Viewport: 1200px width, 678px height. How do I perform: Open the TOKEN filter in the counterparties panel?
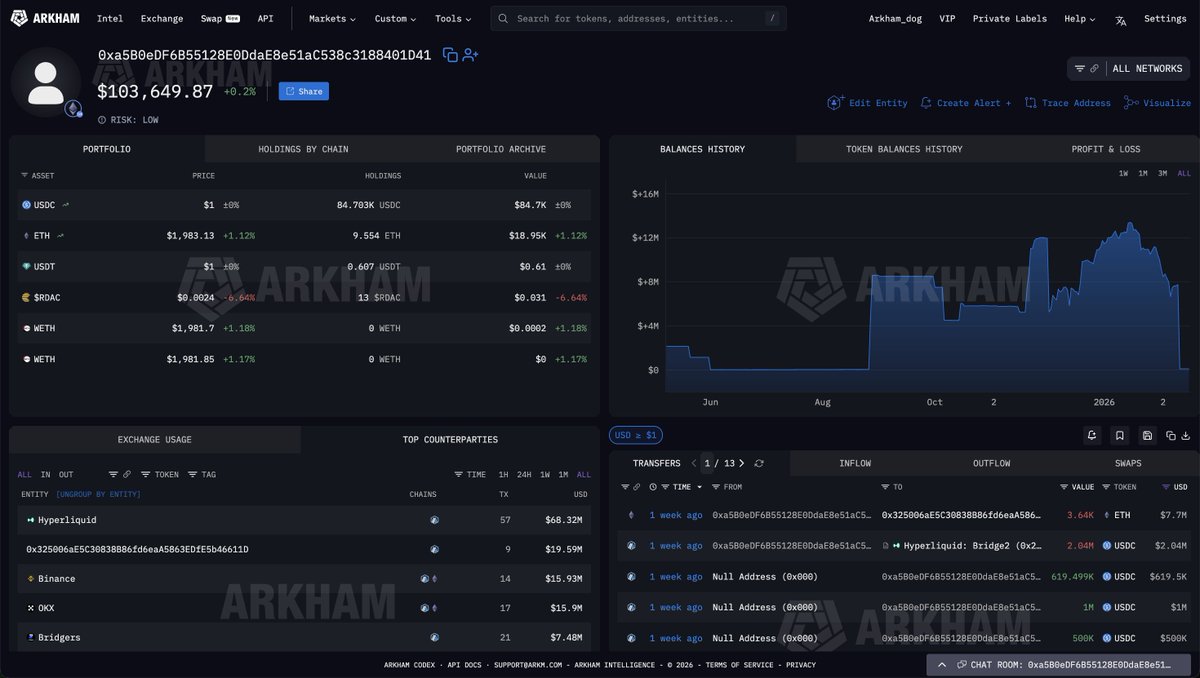[160, 474]
